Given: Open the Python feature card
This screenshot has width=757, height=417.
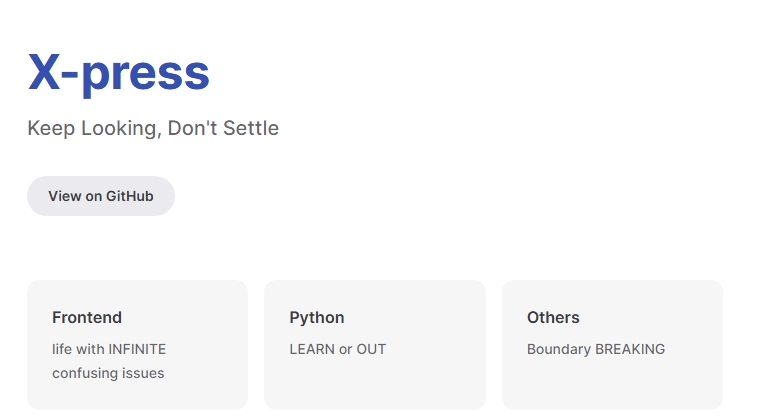Looking at the screenshot, I should coord(375,345).
